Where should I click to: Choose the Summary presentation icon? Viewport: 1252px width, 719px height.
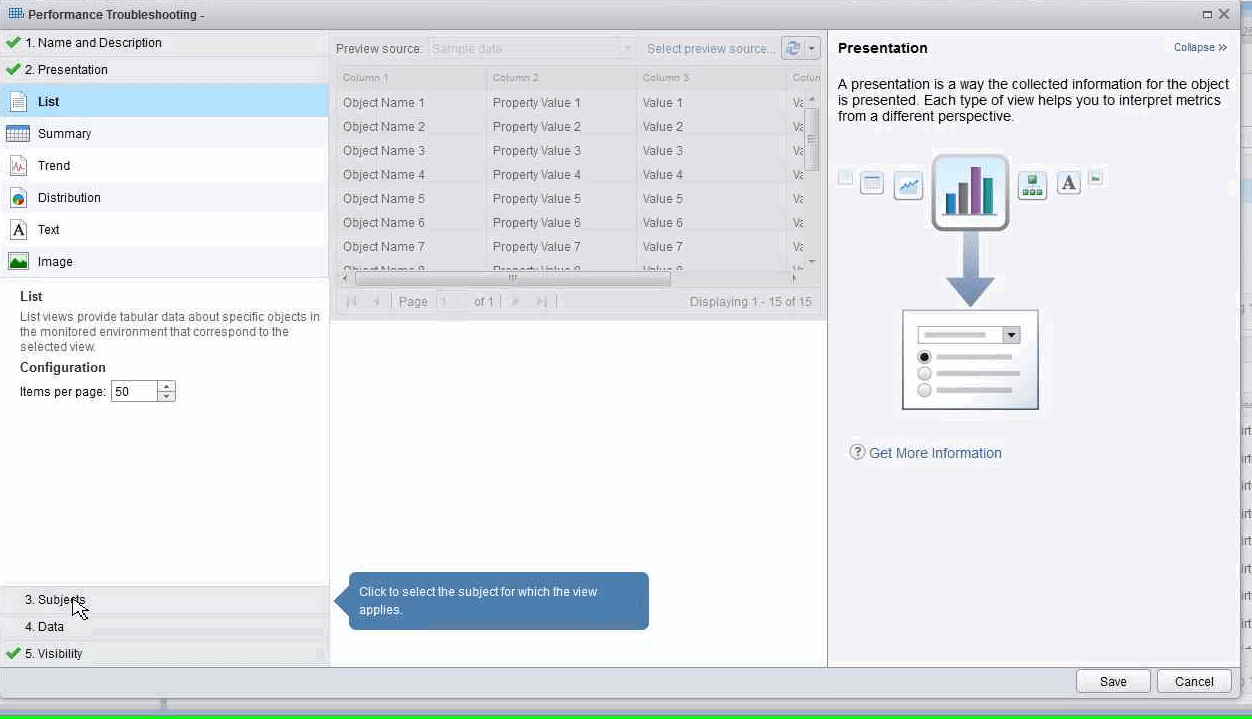18,134
